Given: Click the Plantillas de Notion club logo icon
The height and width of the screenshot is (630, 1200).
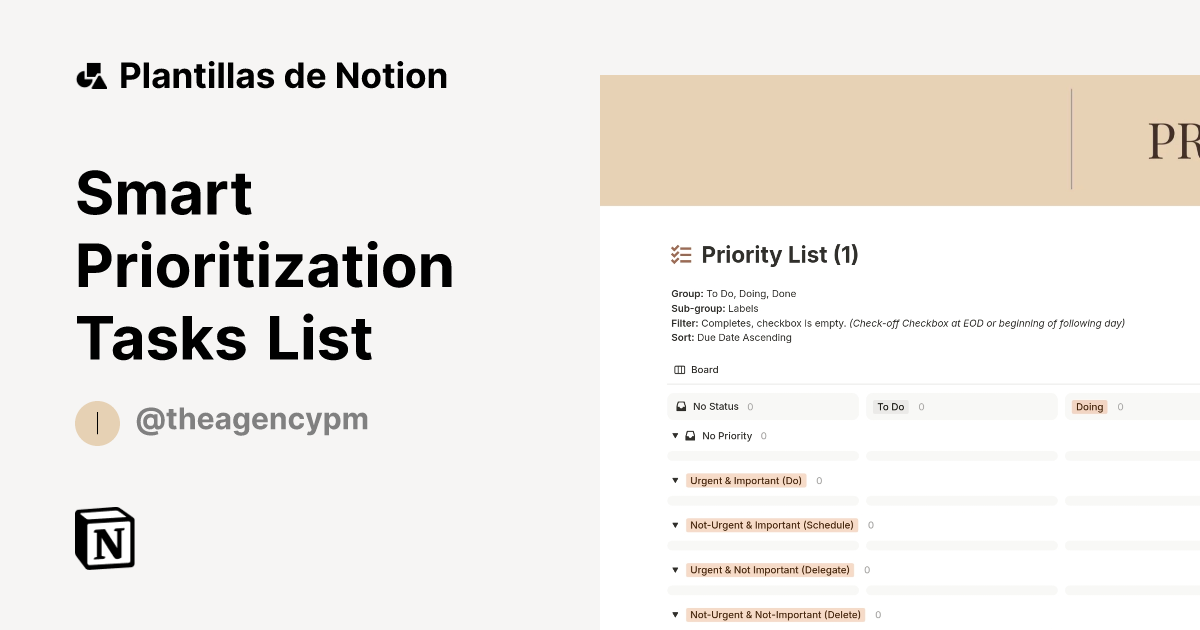Looking at the screenshot, I should click(92, 75).
